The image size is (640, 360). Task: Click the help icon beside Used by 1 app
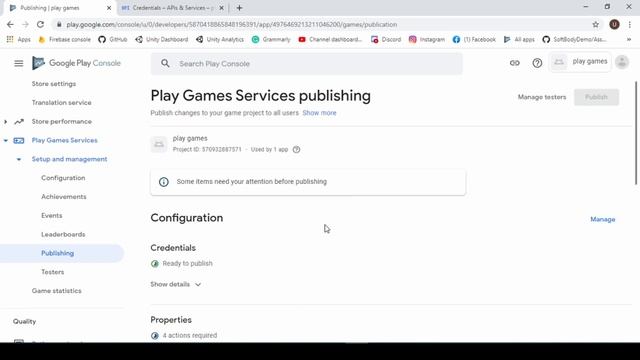pos(297,149)
